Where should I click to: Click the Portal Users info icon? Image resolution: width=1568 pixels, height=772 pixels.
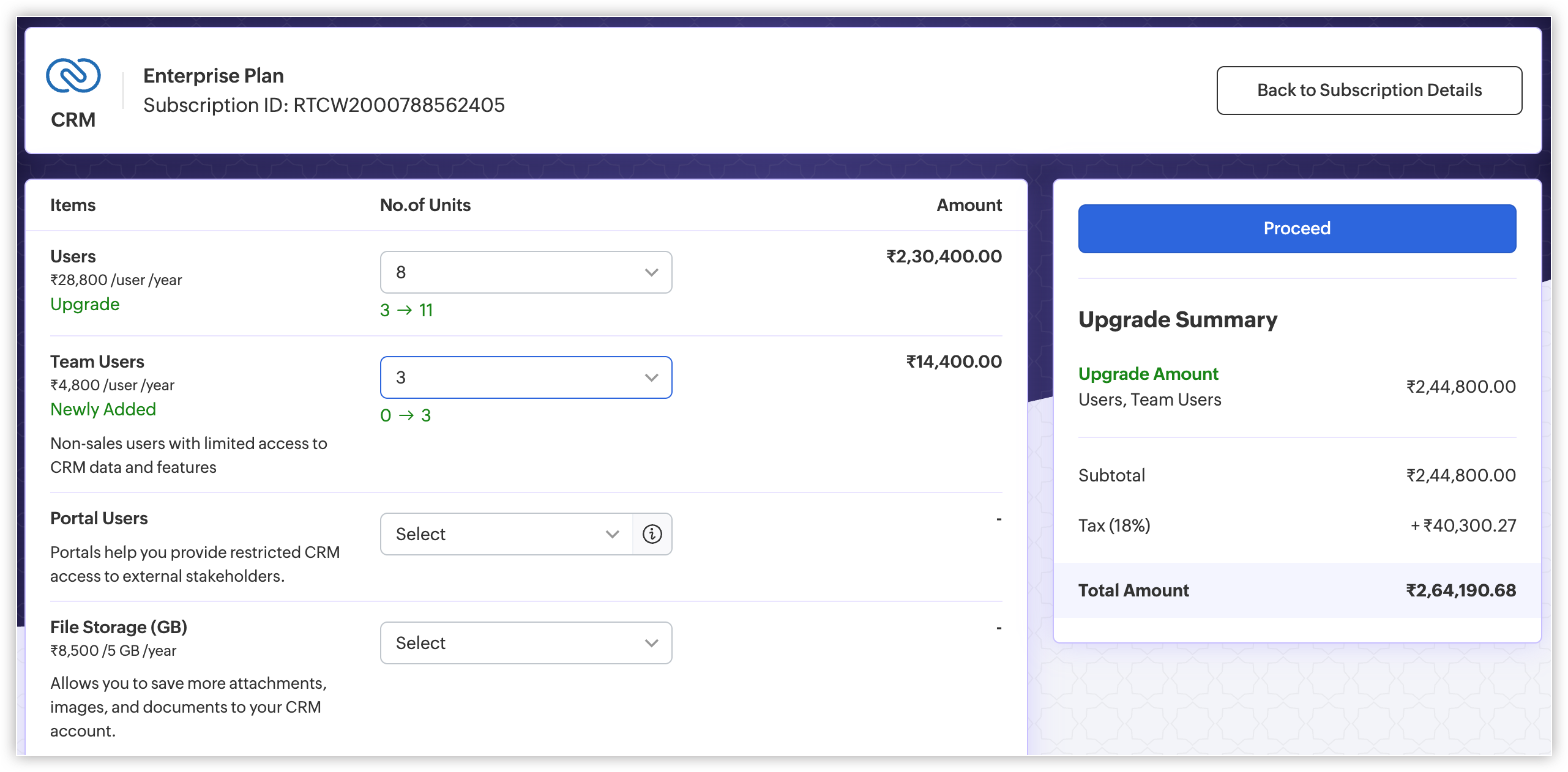[652, 534]
